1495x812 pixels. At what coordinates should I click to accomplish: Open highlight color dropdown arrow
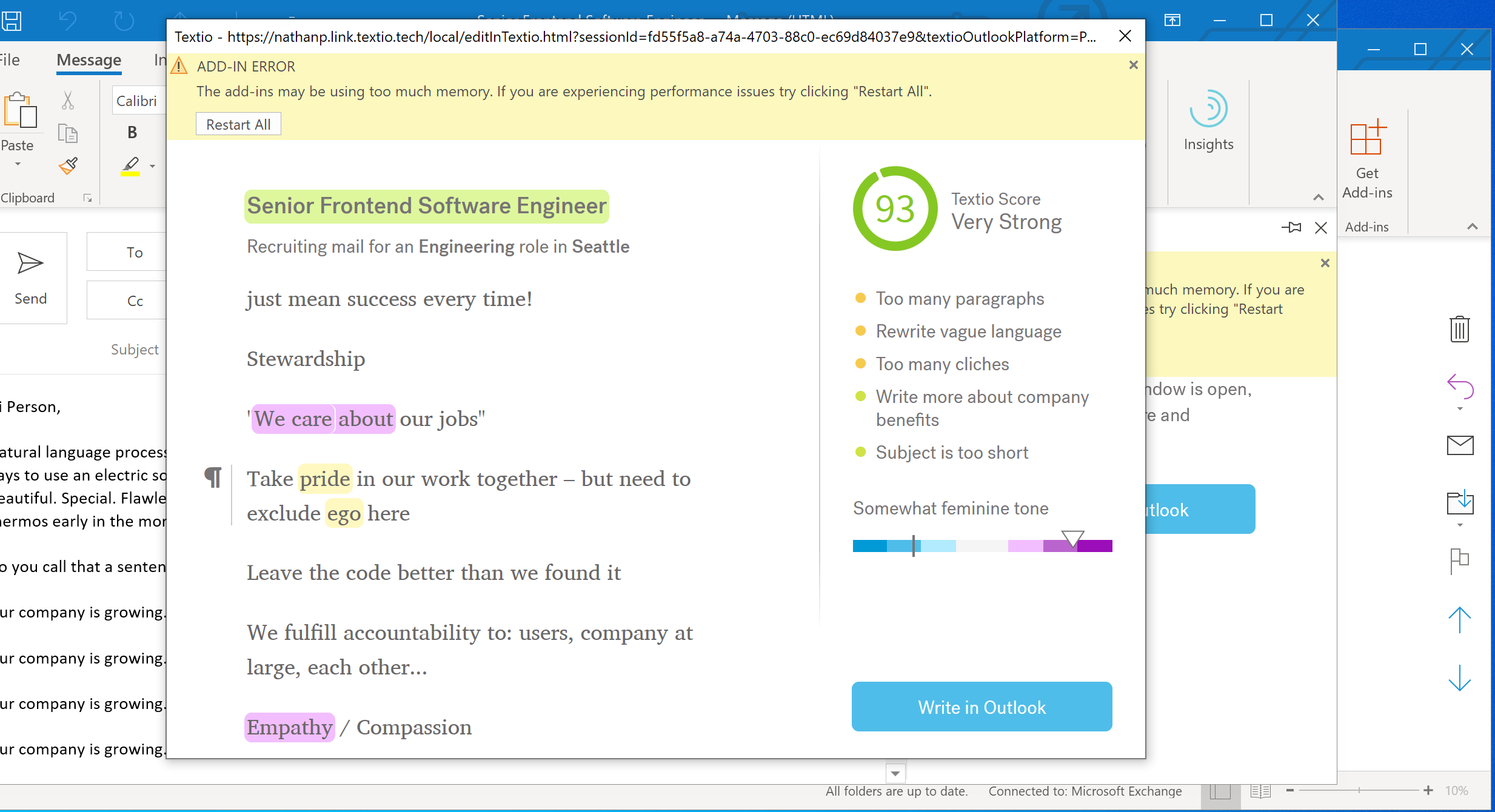click(x=152, y=166)
